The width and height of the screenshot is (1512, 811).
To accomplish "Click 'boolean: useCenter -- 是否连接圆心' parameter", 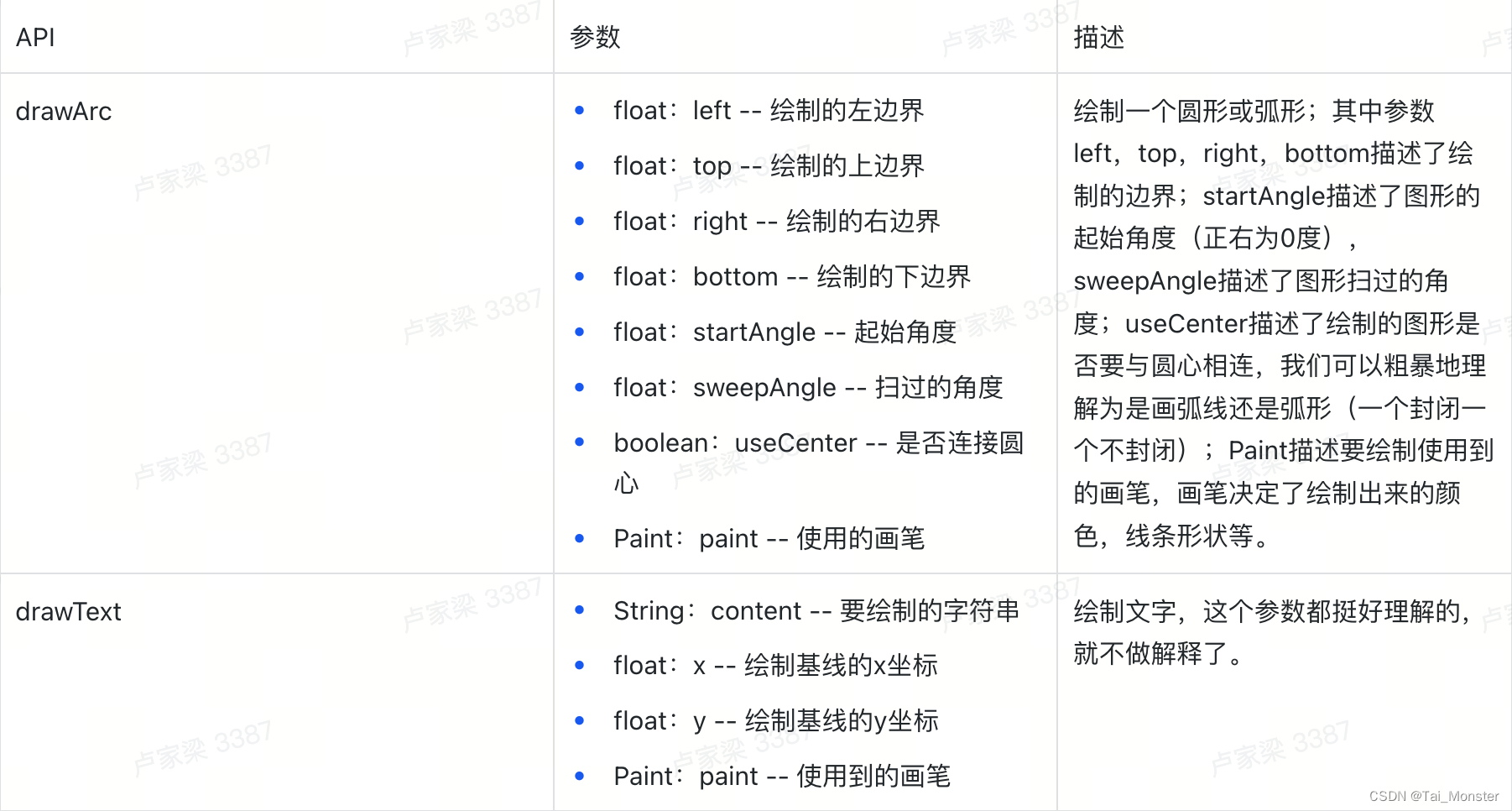I will click(819, 463).
